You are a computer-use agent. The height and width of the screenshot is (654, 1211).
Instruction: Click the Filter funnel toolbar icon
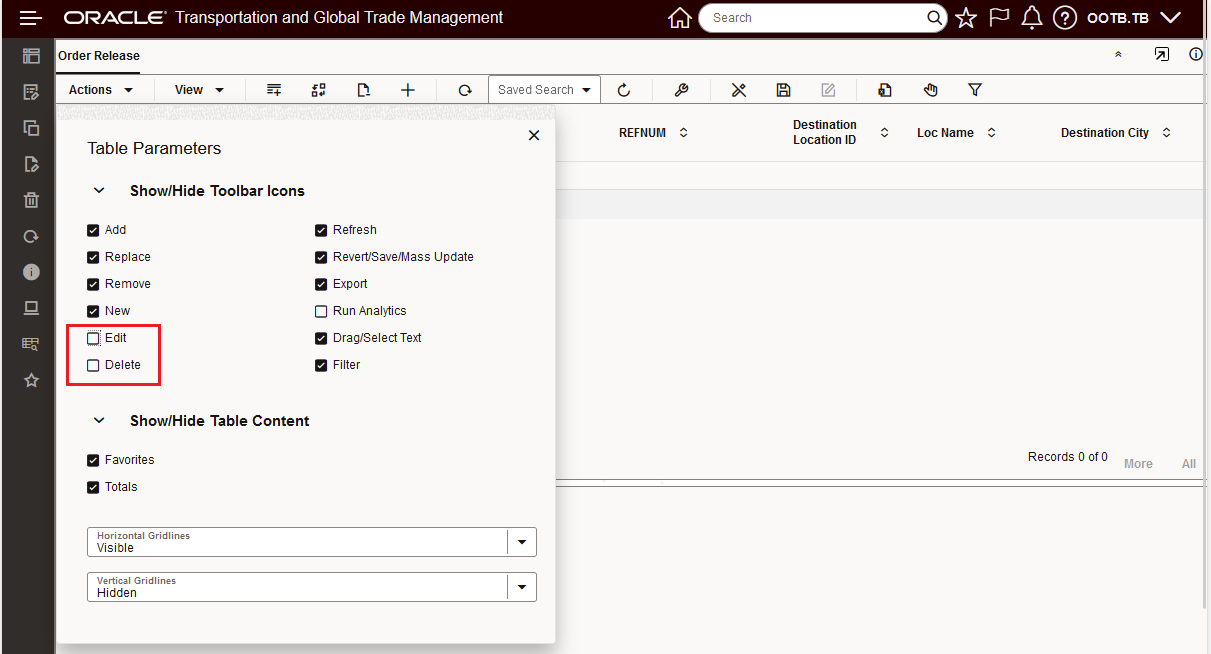975,90
